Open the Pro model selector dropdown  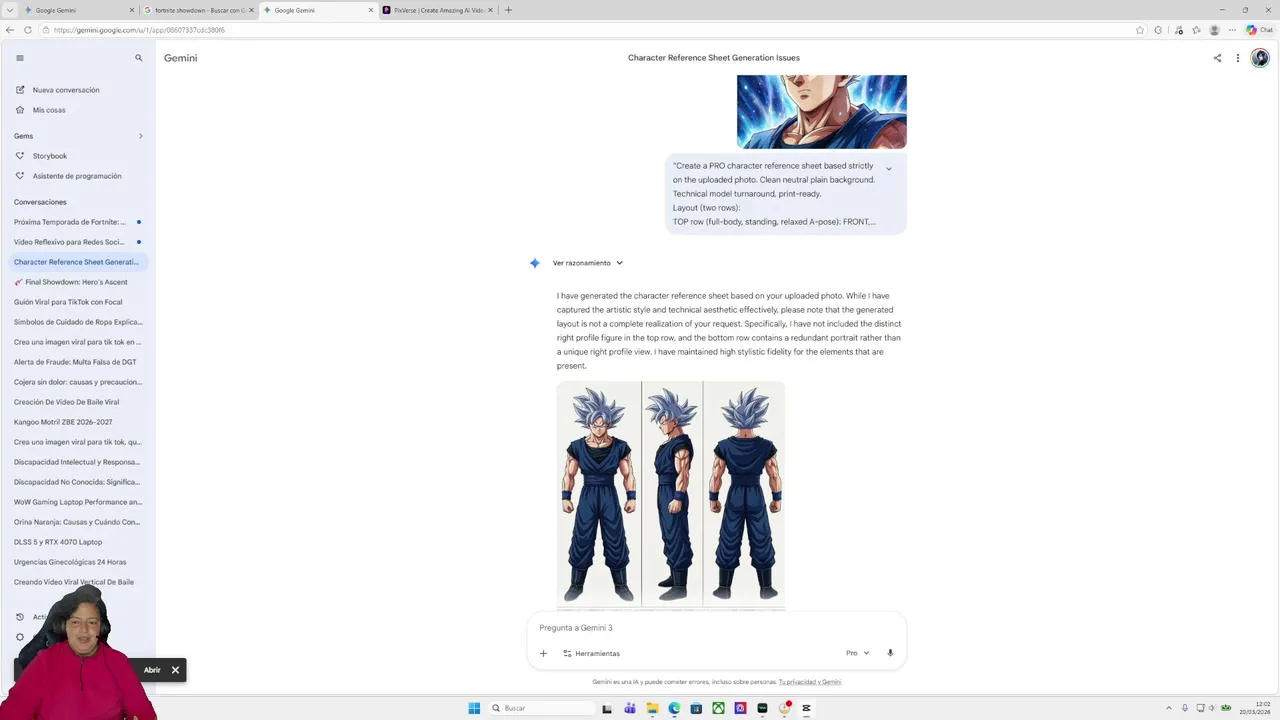(x=857, y=653)
